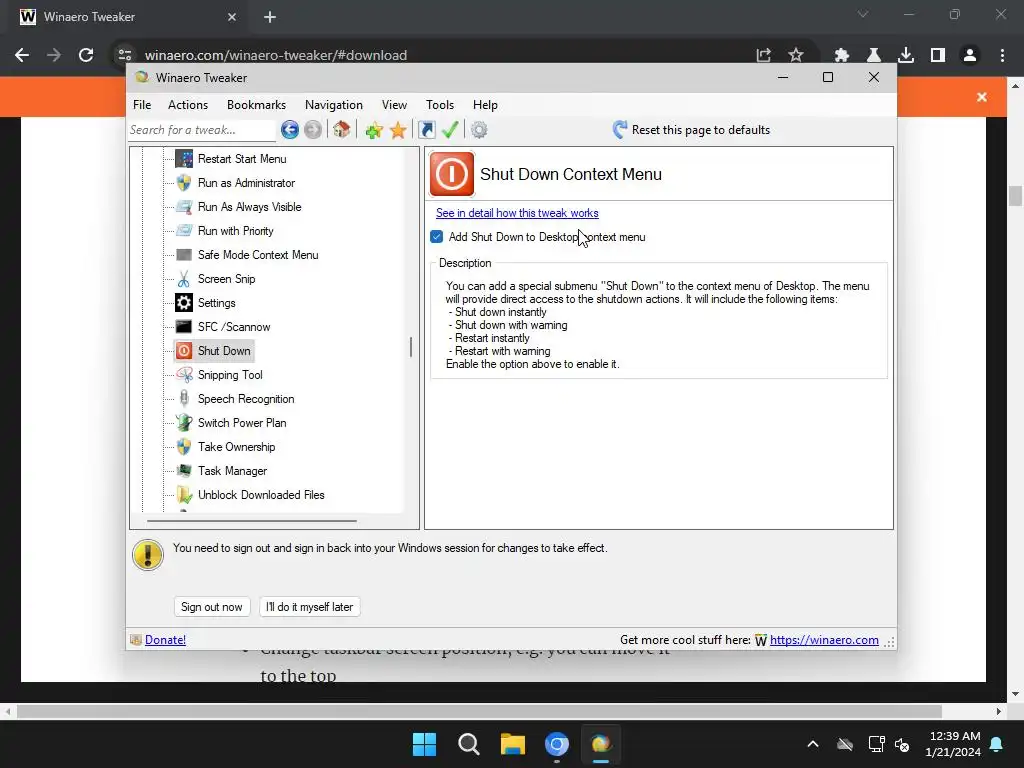Select Run with Priority tree item

click(236, 231)
